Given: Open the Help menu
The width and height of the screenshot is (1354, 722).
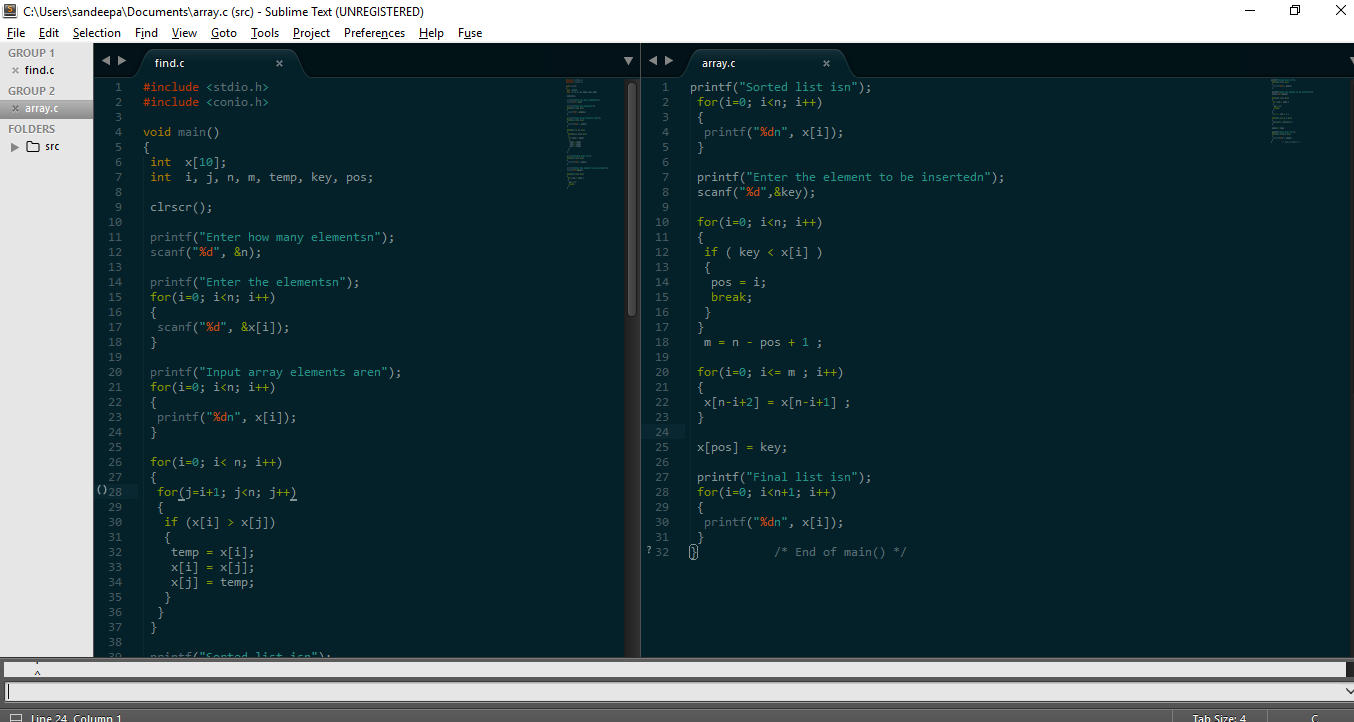Looking at the screenshot, I should [431, 33].
